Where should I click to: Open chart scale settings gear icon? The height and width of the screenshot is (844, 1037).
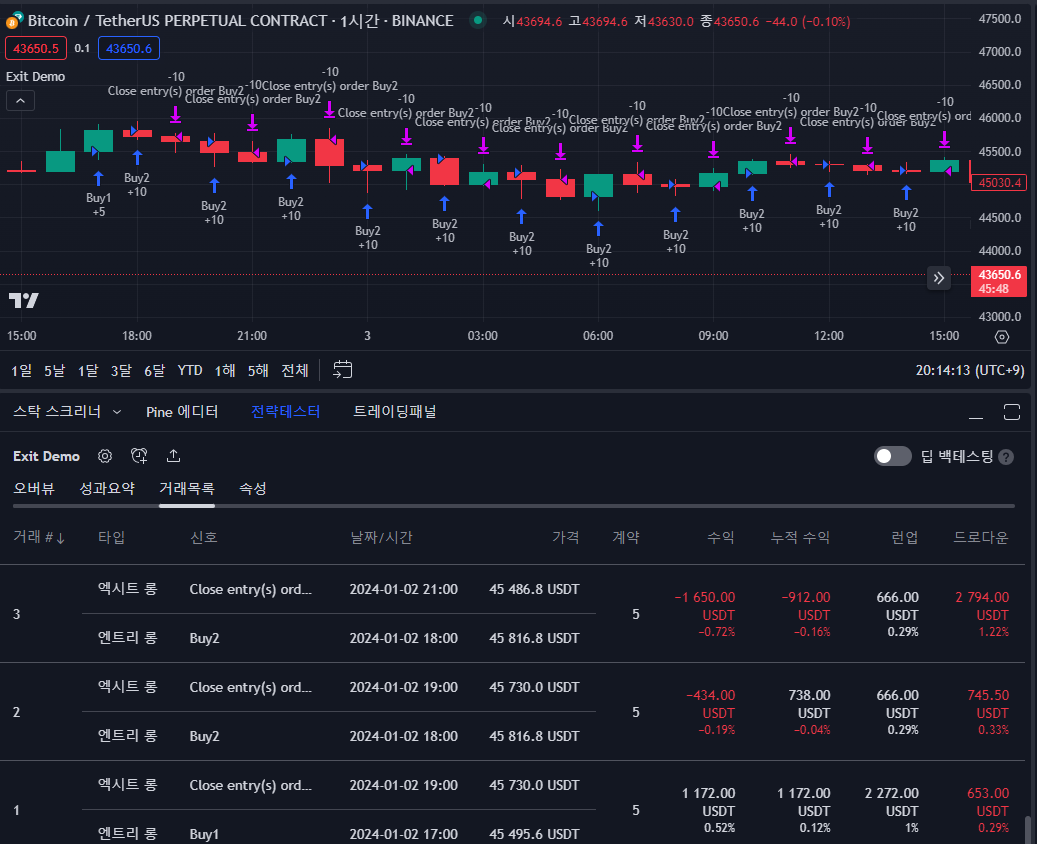[x=1002, y=337]
